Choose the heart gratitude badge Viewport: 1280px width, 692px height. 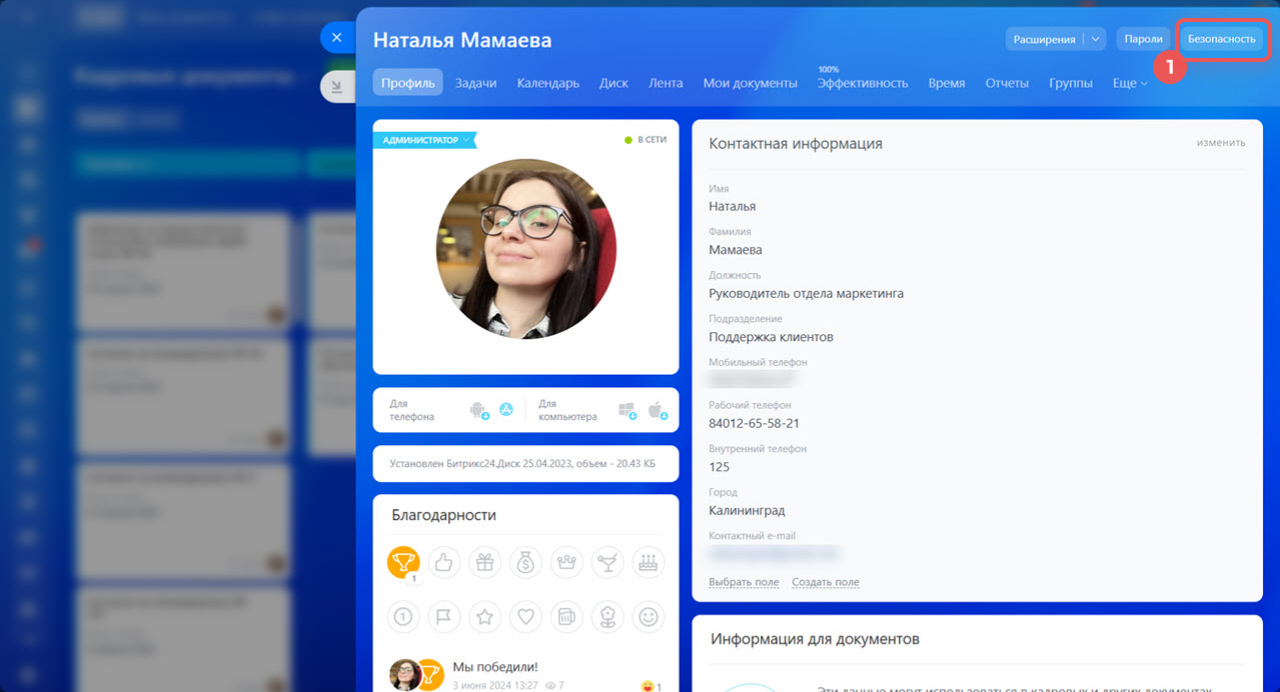pos(526,617)
